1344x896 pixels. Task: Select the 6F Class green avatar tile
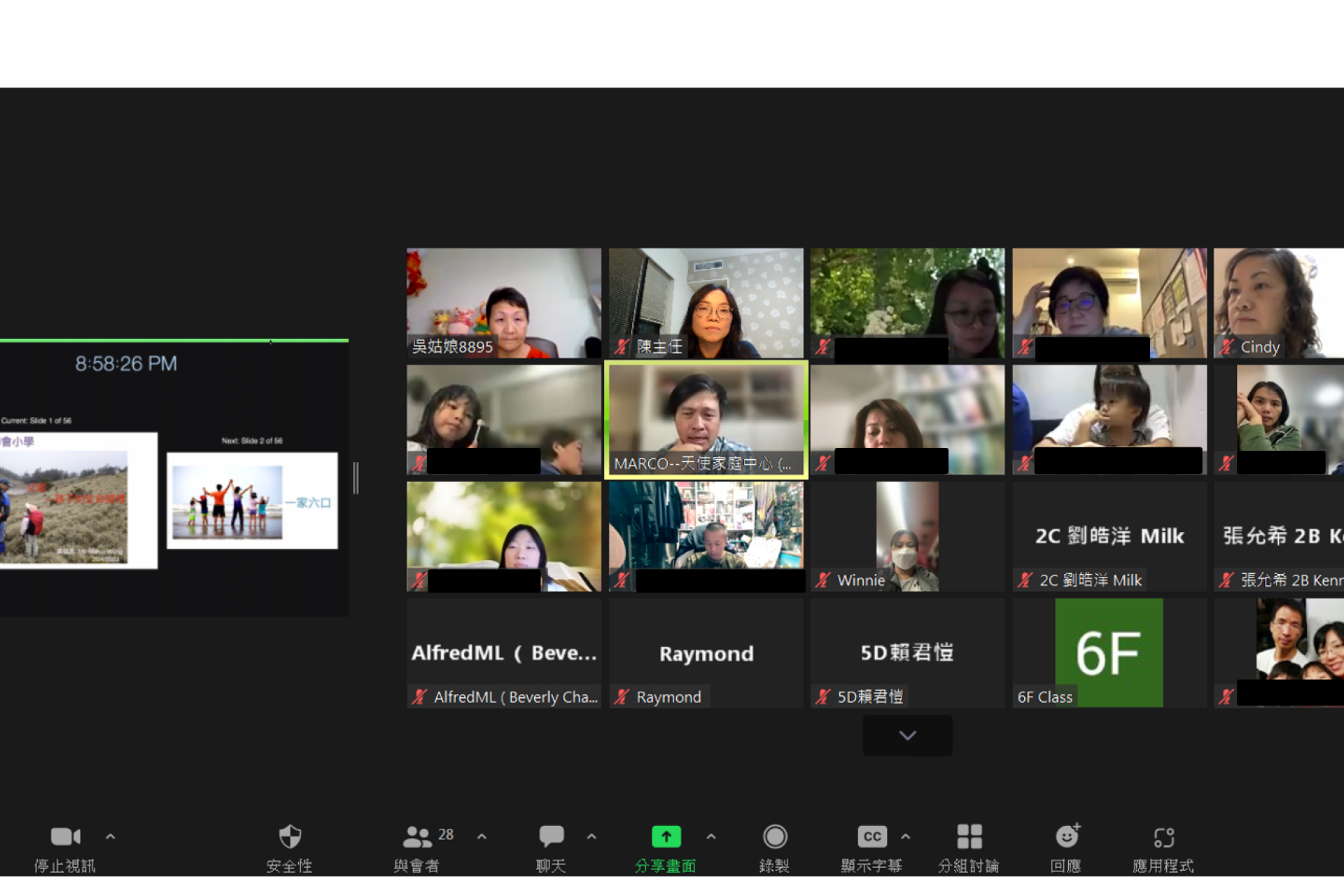tap(1109, 652)
